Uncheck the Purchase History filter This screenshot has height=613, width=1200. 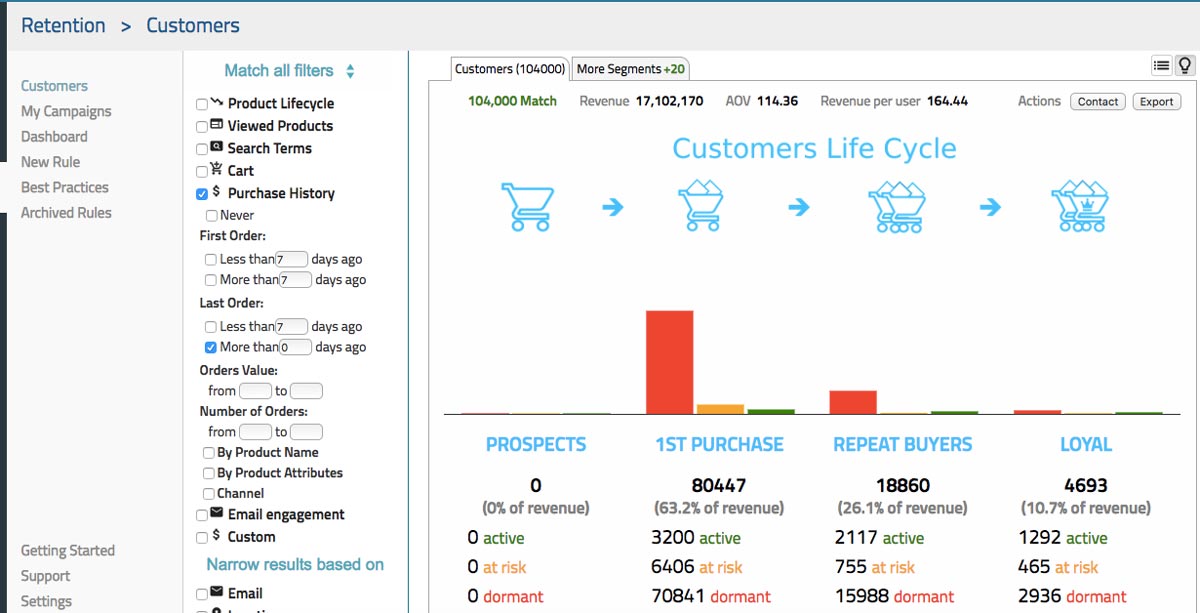click(203, 194)
